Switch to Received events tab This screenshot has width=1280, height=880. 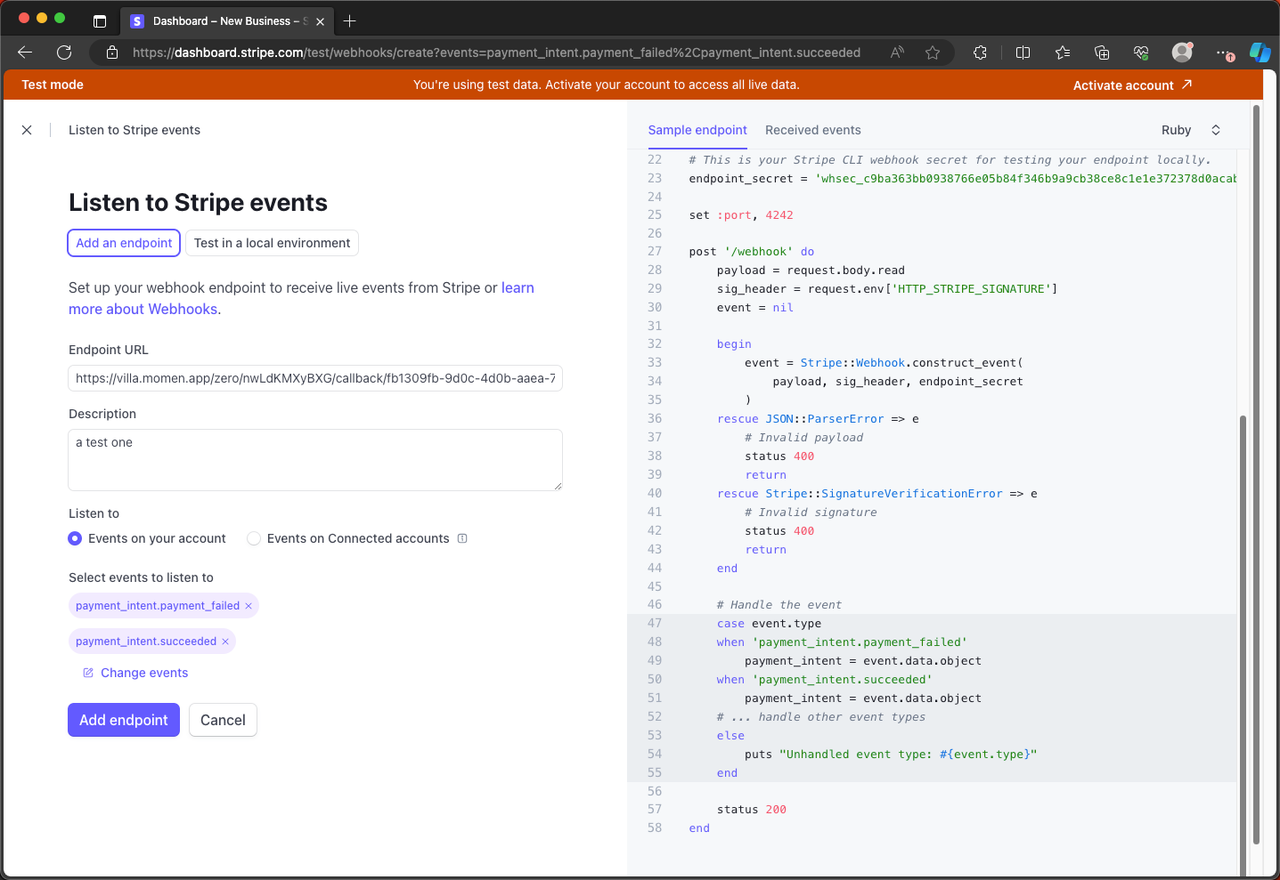[x=813, y=130]
